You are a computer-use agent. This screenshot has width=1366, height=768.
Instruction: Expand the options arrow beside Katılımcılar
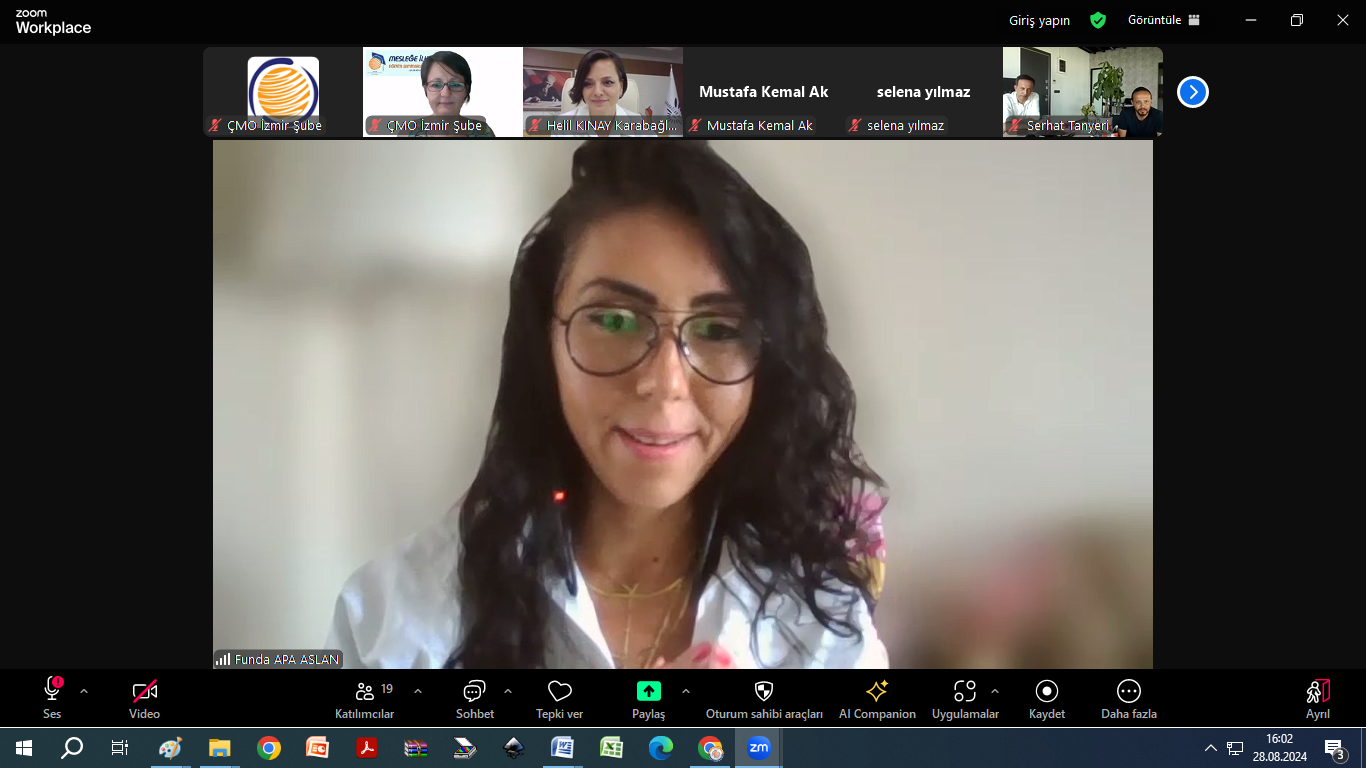[x=418, y=691]
